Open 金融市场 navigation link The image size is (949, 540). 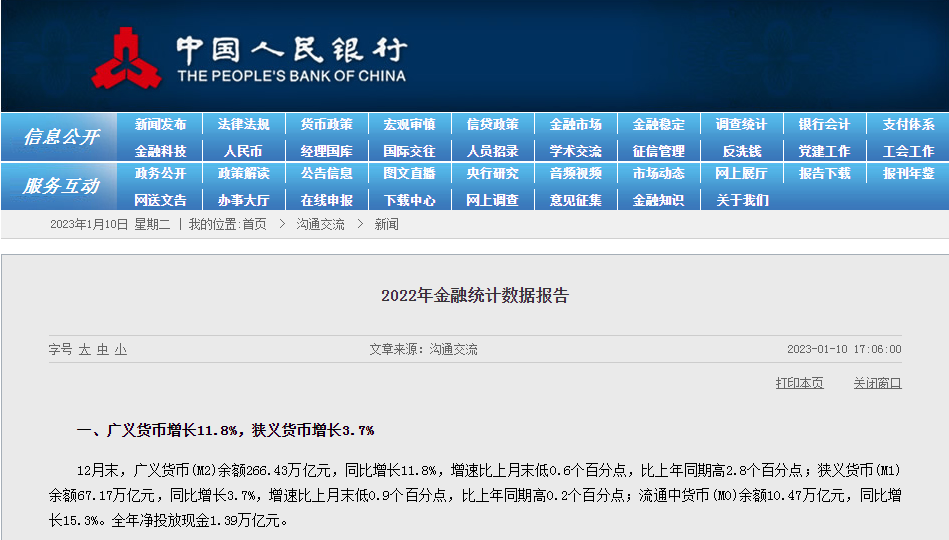pyautogui.click(x=576, y=125)
